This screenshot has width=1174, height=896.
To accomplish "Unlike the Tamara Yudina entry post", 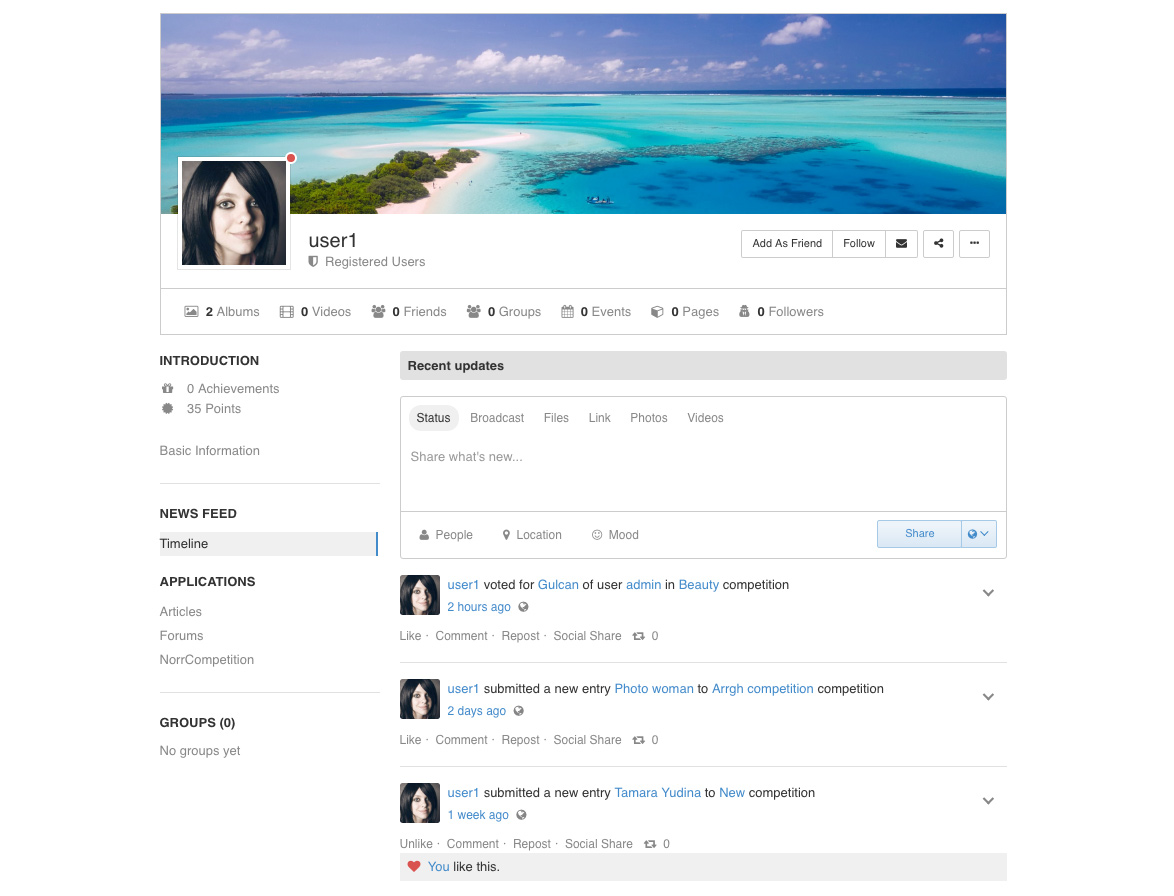I will click(416, 844).
